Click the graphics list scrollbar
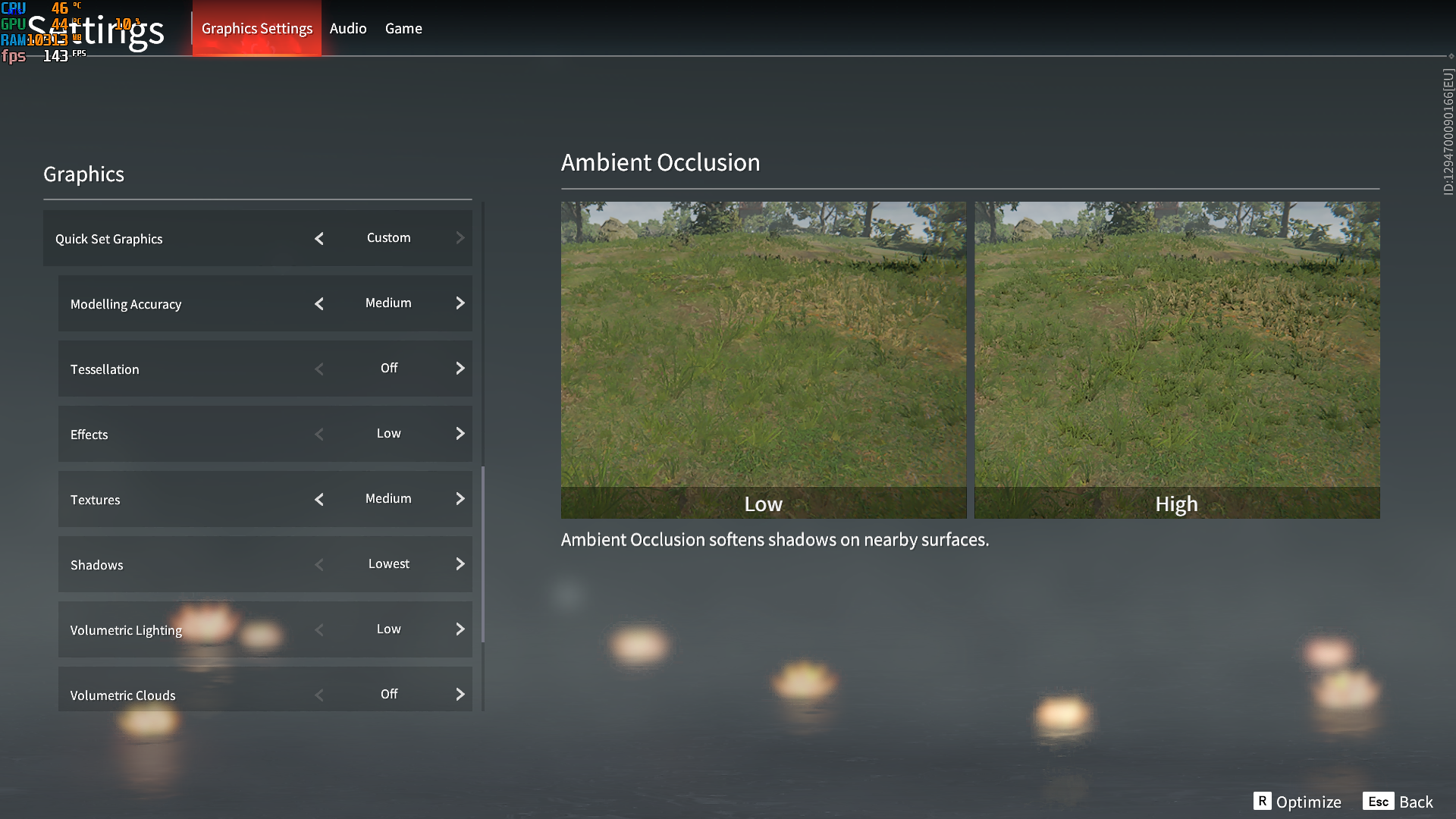Image resolution: width=1456 pixels, height=819 pixels. point(483,554)
